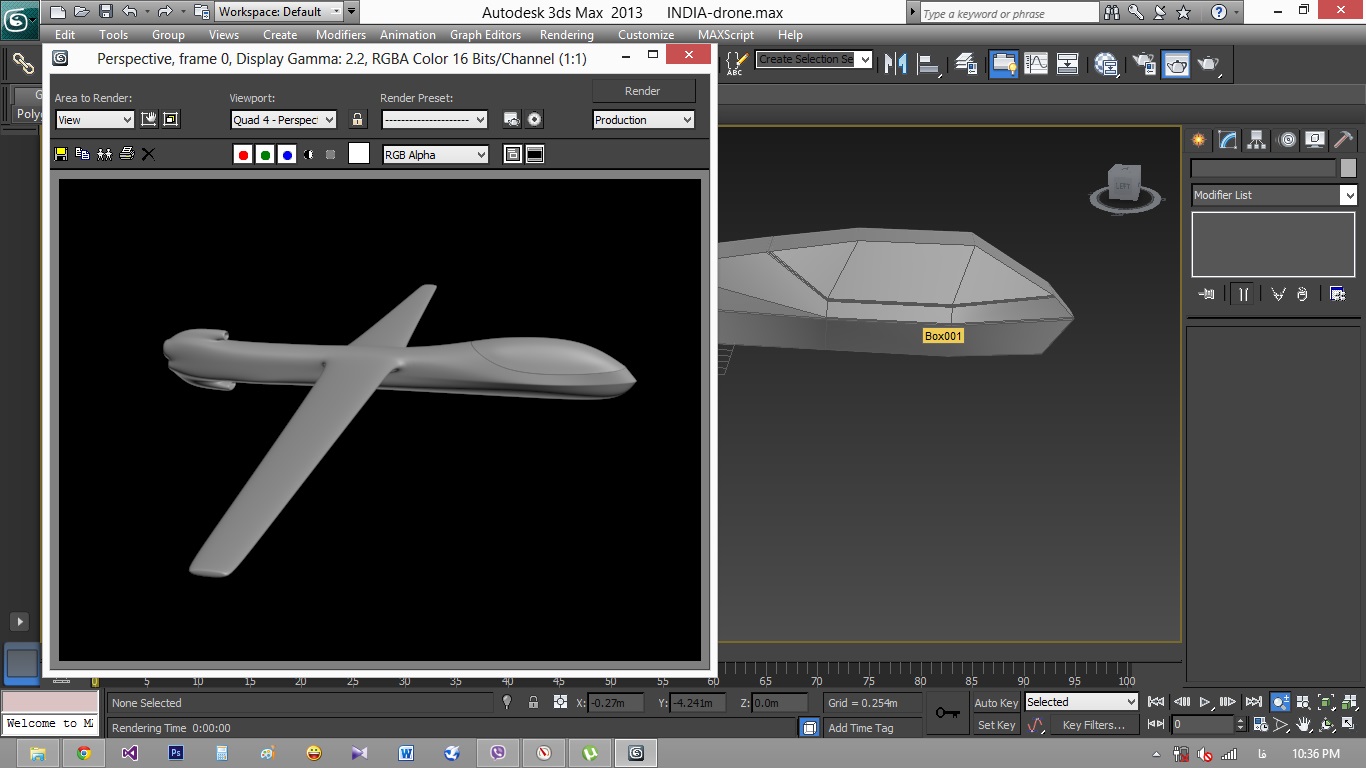Viewport: 1366px width, 768px height.
Task: Open the Edit menu
Action: (x=65, y=34)
